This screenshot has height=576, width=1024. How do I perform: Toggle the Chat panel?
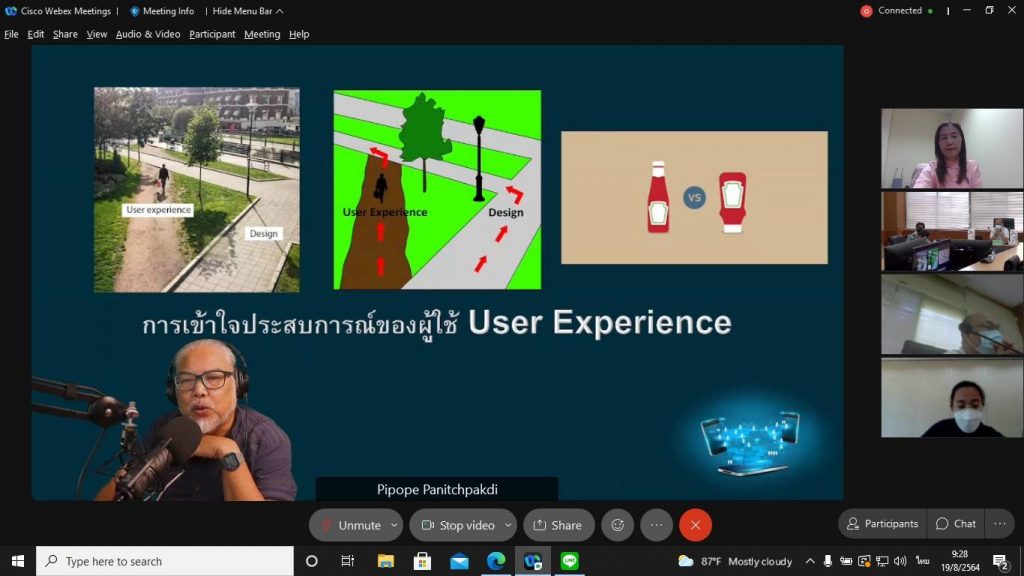(x=955, y=524)
